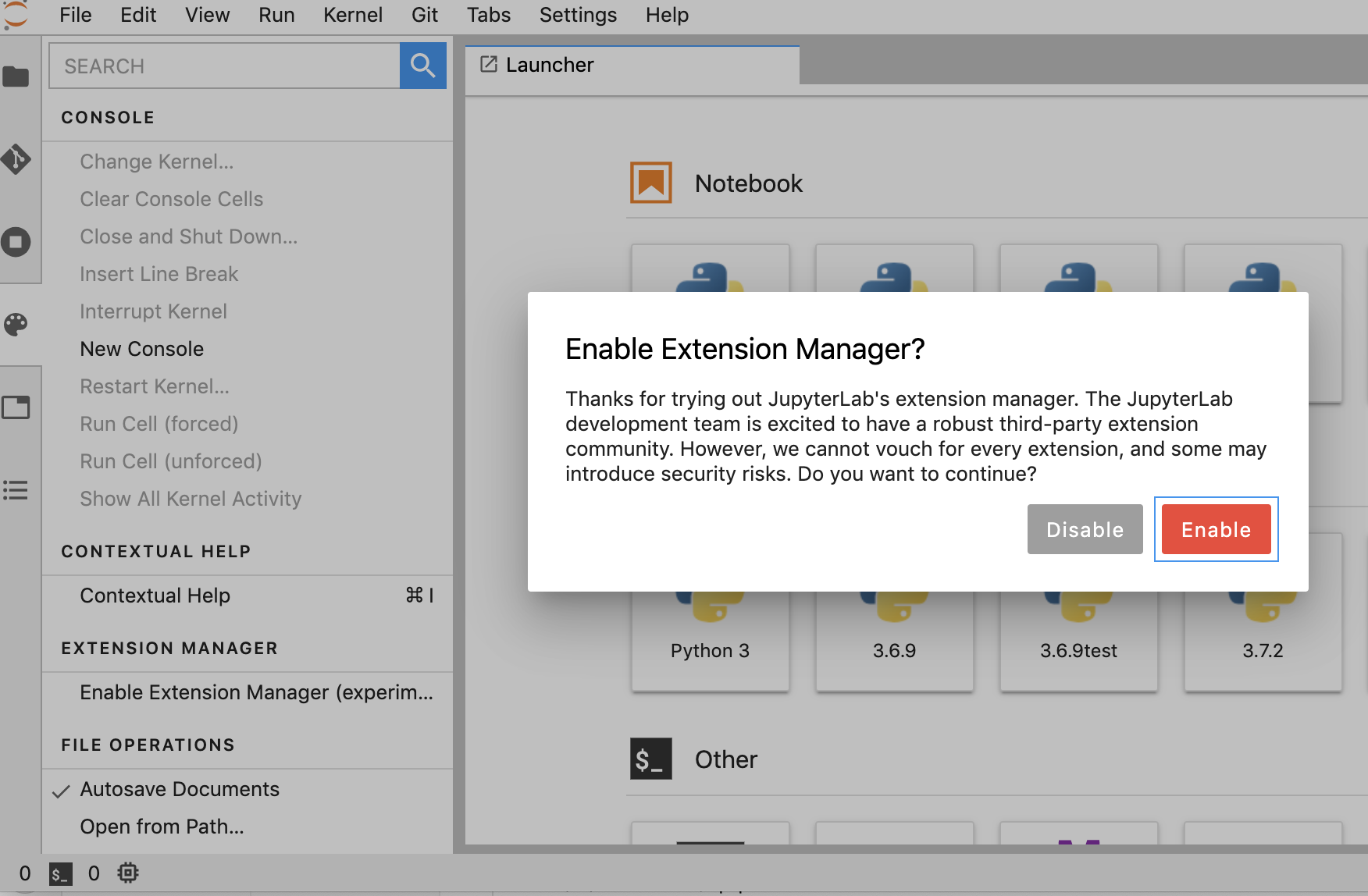Select the Change Kernel... command

coord(247,162)
